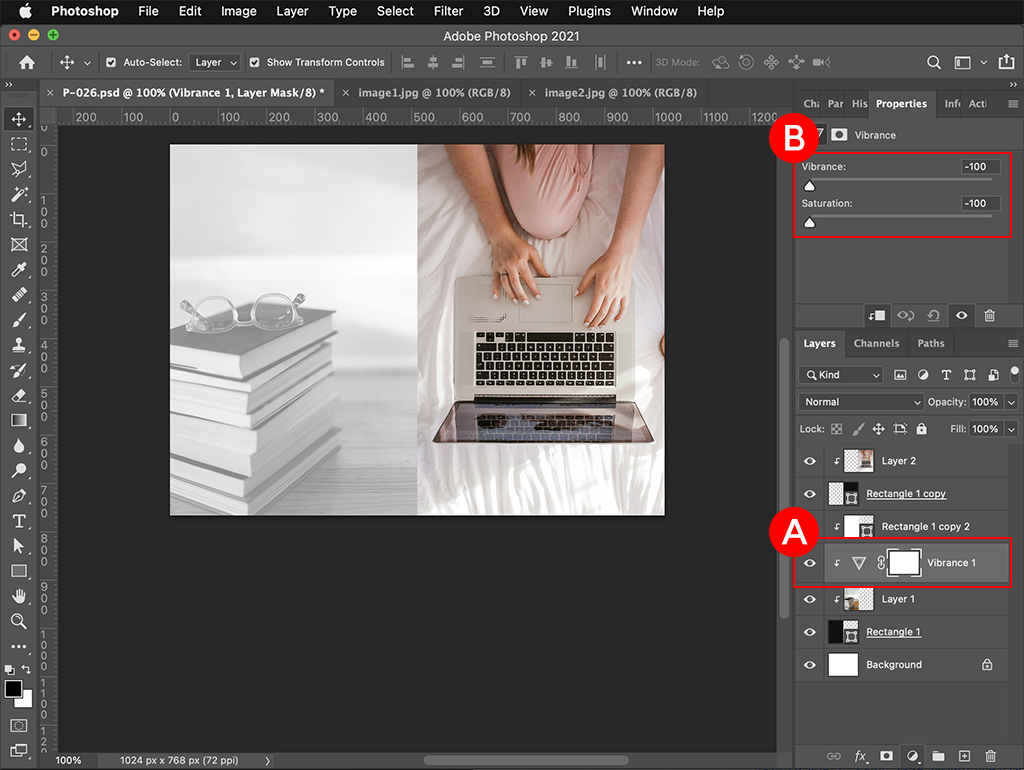Select the Clone Stamp tool
Screen dimensions: 1024x770
click(19, 345)
